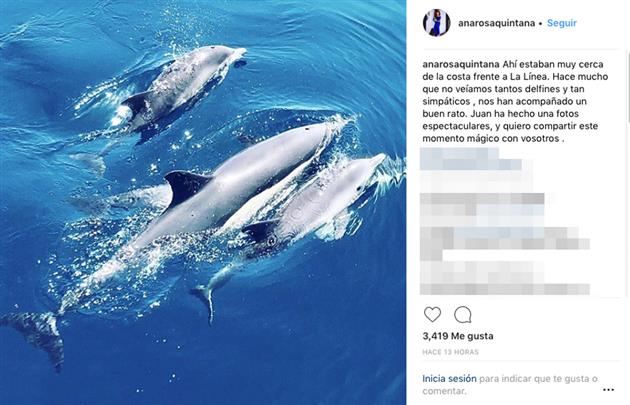Open comments via the speech bubble icon
Viewport: 630px width, 405px height.
(x=462, y=314)
